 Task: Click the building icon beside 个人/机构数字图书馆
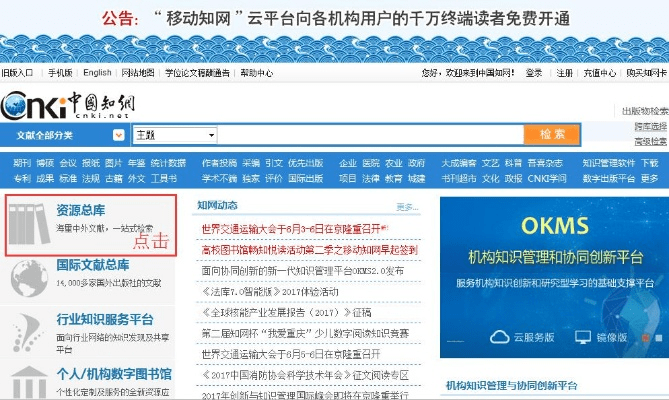(29, 383)
